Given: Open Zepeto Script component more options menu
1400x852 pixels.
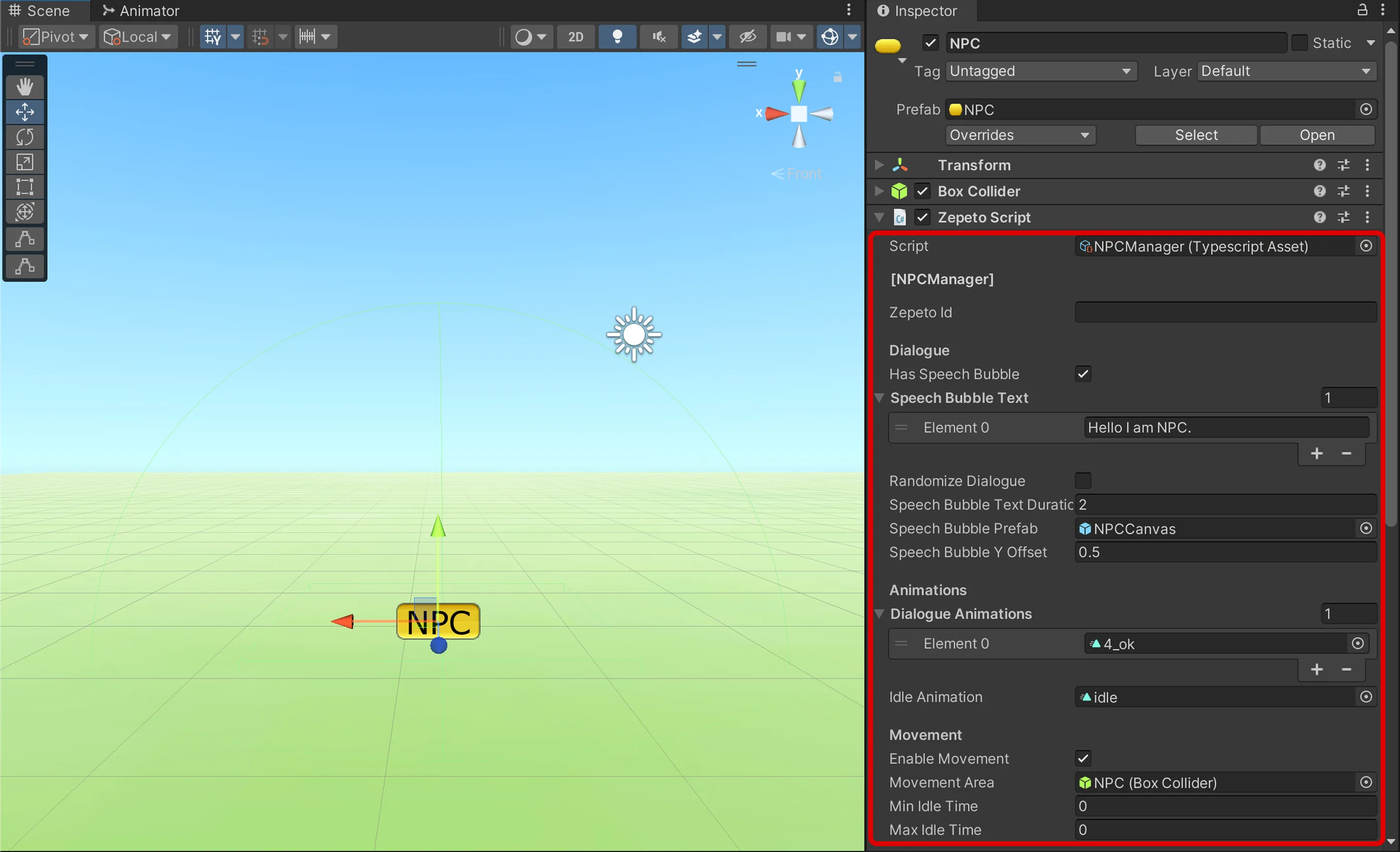Looking at the screenshot, I should (1367, 218).
